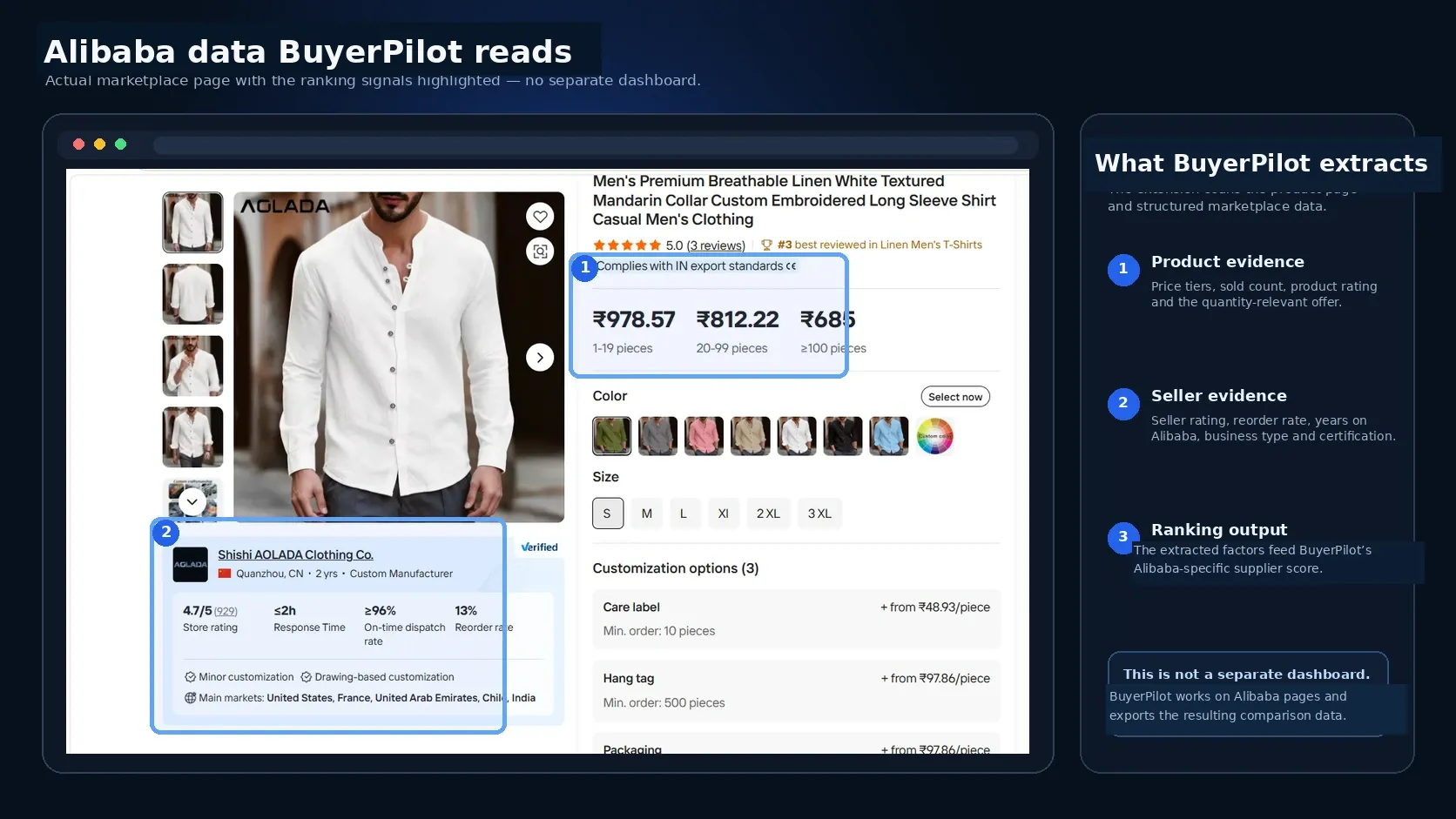Click main white shirt product image
Viewport: 1456px width, 819px height.
(x=399, y=357)
